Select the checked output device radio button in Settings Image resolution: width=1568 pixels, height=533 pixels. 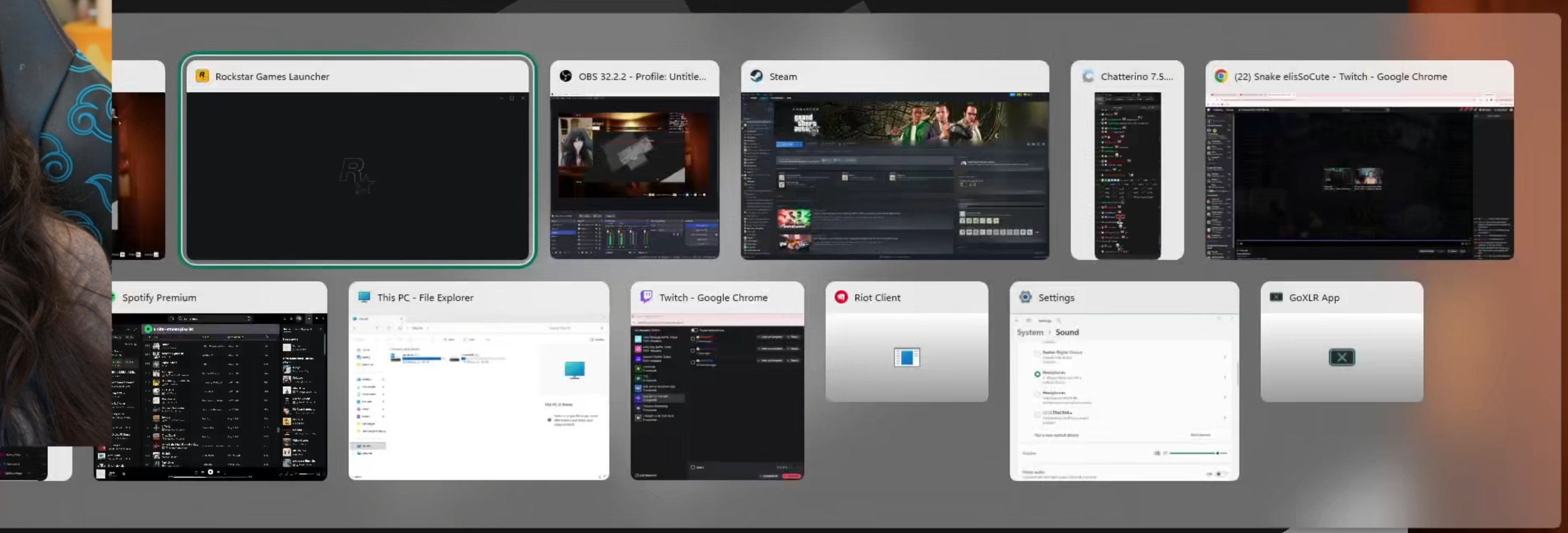click(1037, 374)
